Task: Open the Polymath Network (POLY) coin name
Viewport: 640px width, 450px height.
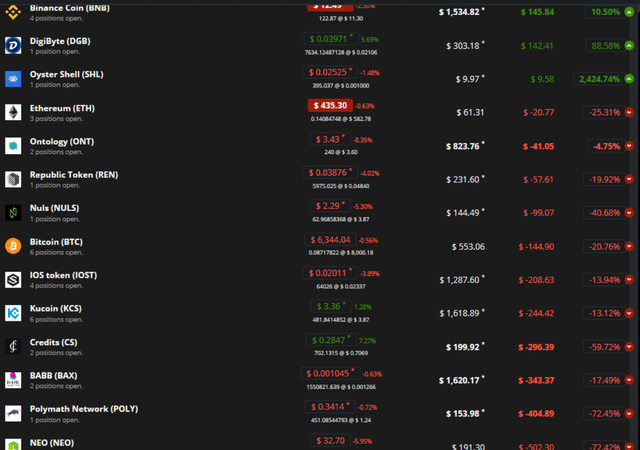Action: coord(84,409)
